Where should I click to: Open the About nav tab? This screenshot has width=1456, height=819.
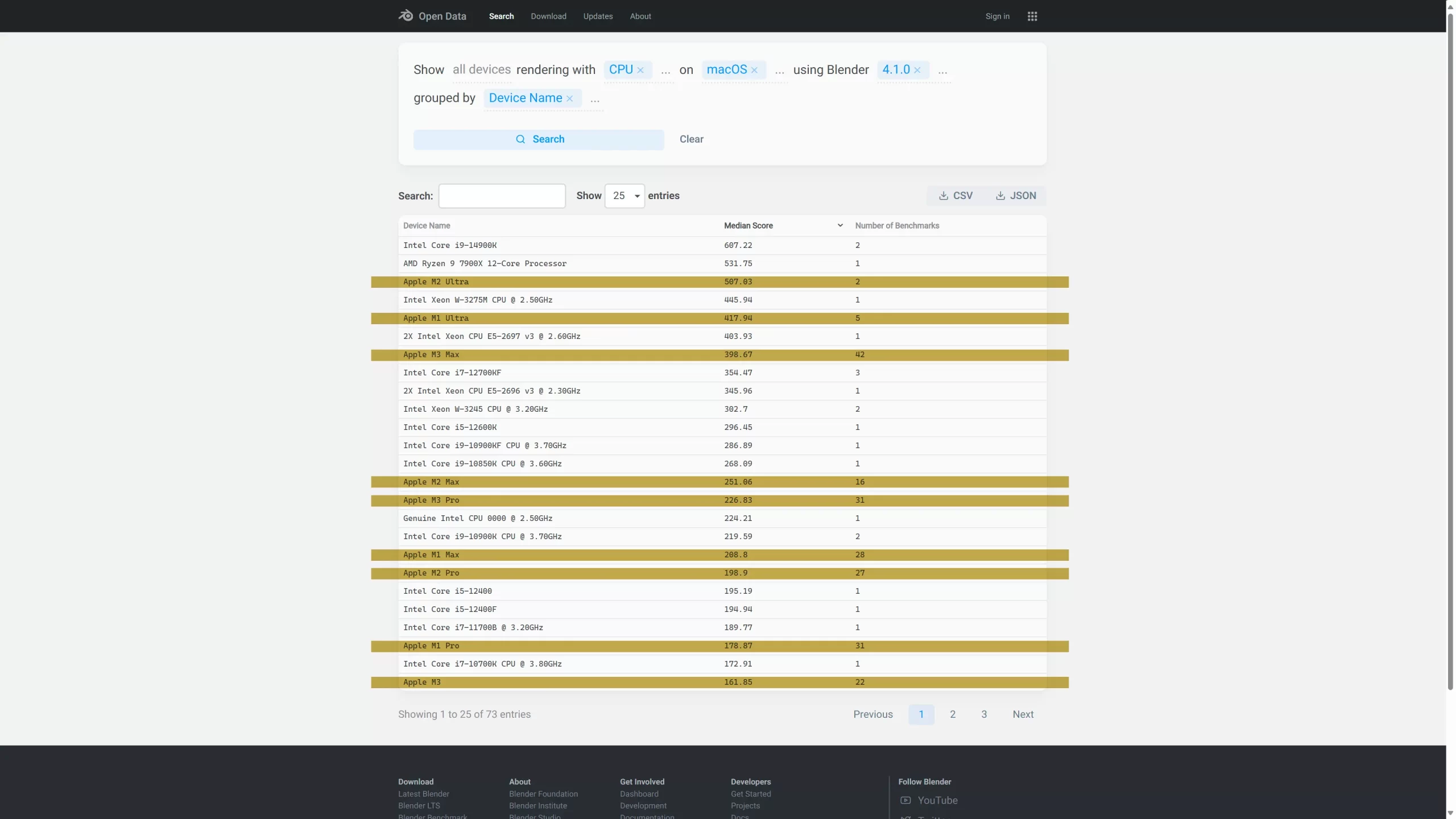pos(640,16)
